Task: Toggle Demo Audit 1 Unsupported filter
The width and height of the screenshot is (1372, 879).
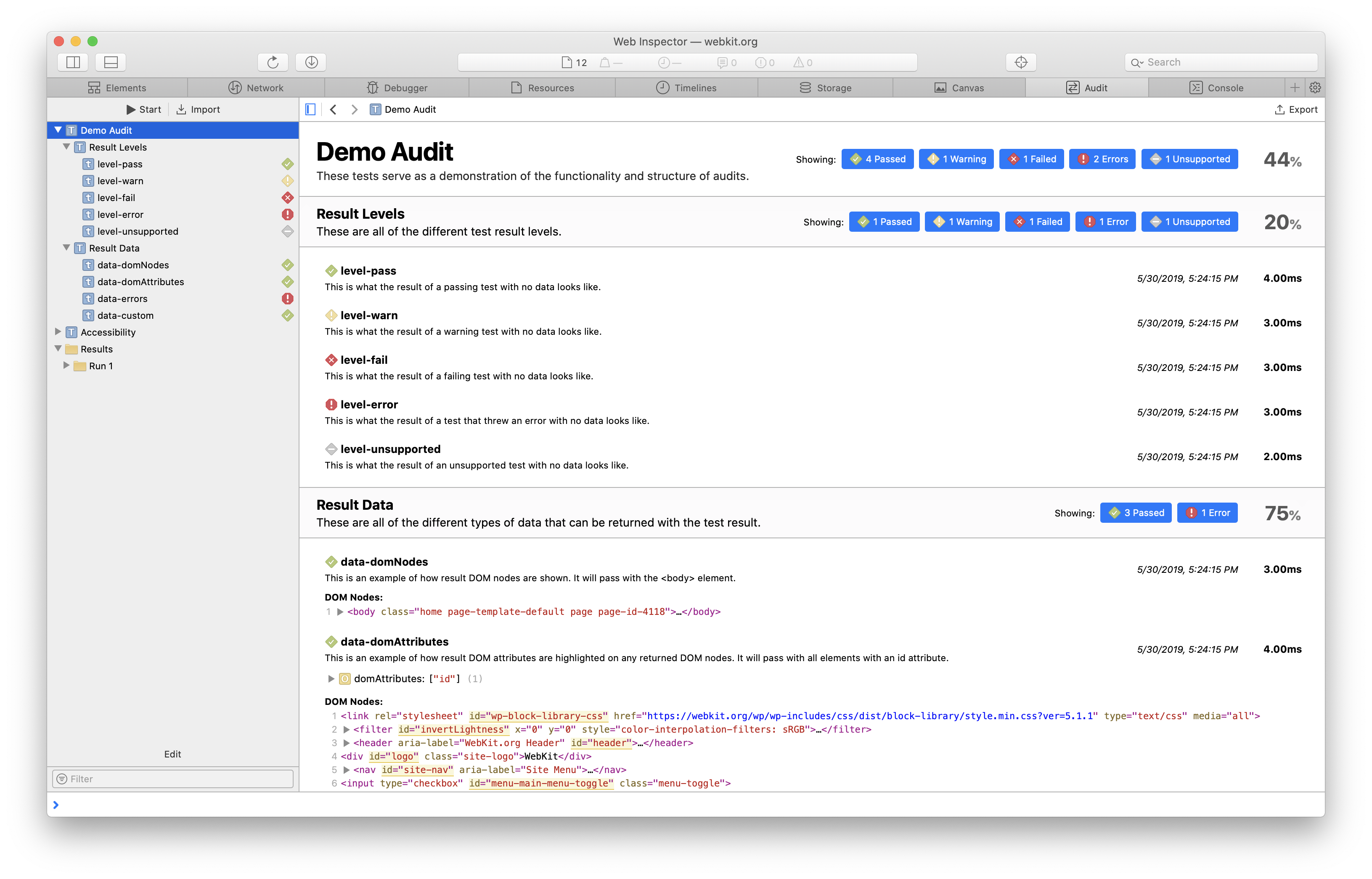Action: [1189, 159]
